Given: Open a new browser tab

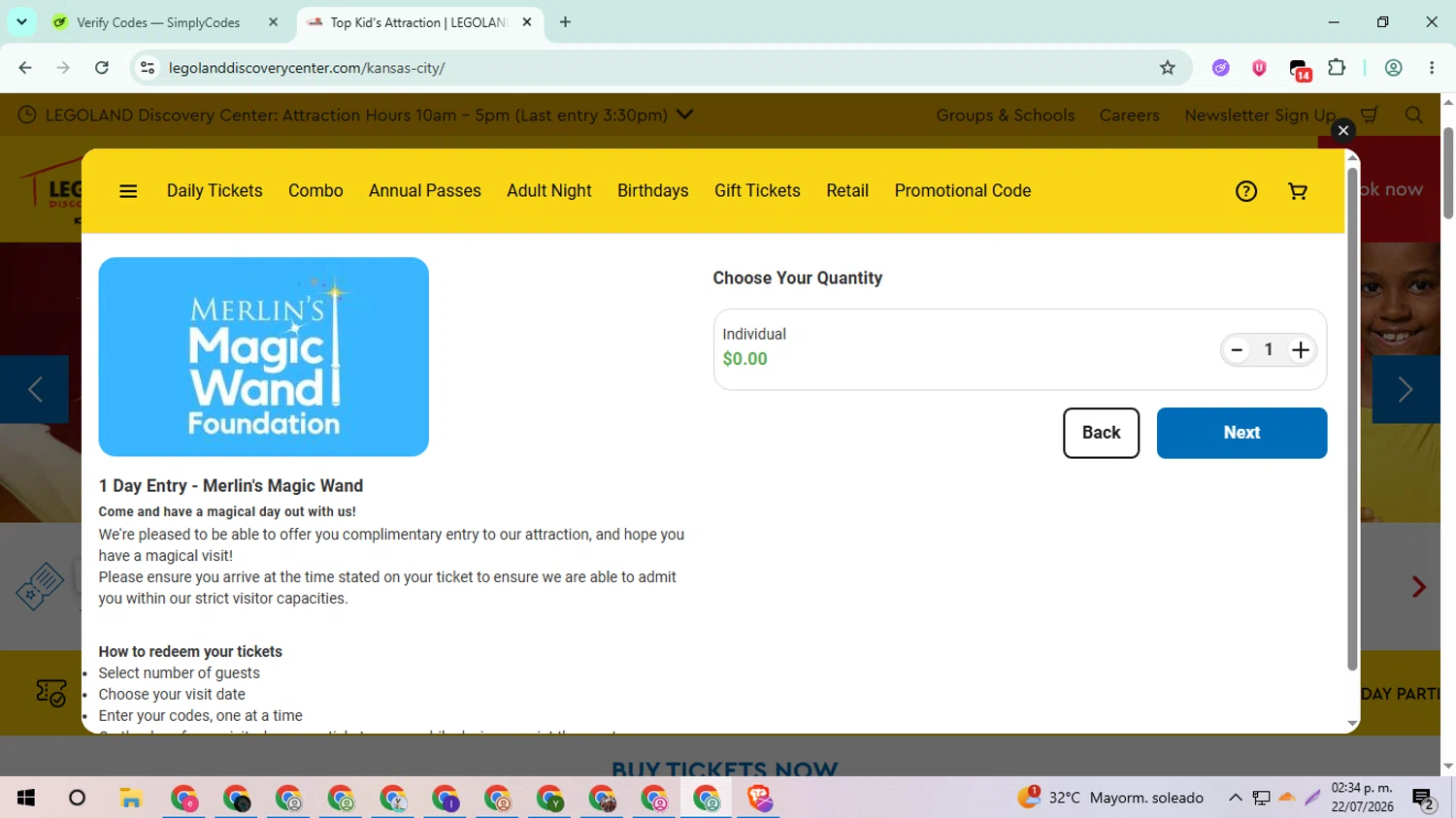Looking at the screenshot, I should [x=565, y=22].
